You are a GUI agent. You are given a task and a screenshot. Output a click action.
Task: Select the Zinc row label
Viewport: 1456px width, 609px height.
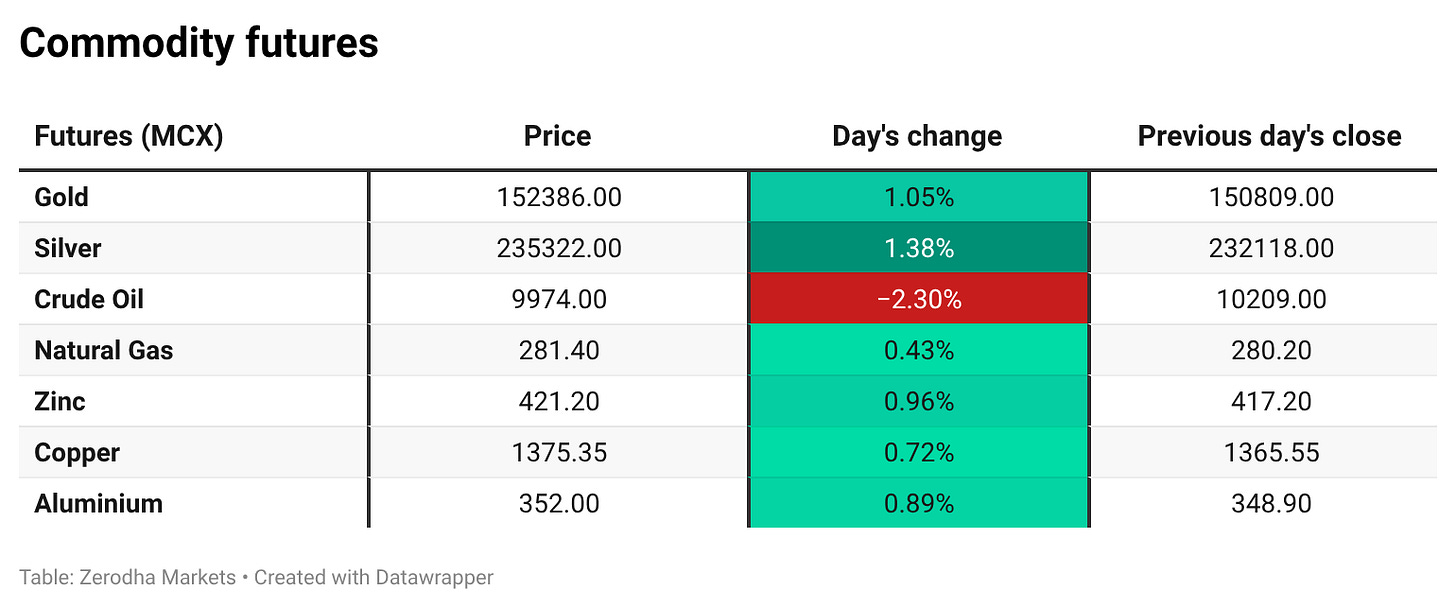60,401
